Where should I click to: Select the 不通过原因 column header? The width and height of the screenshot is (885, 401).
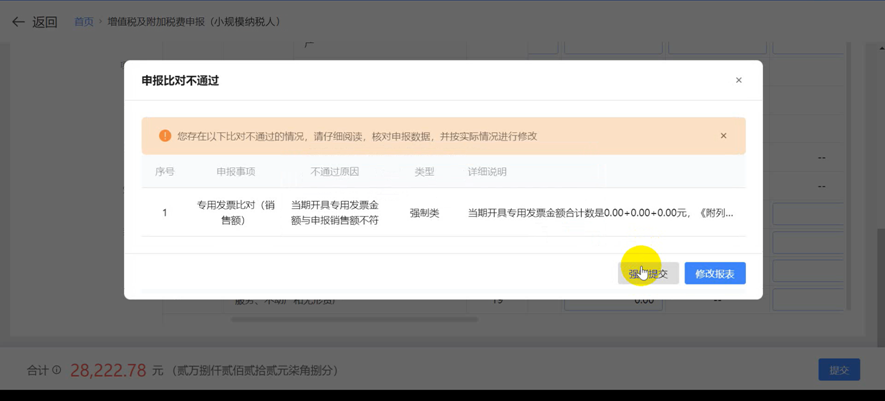point(334,172)
